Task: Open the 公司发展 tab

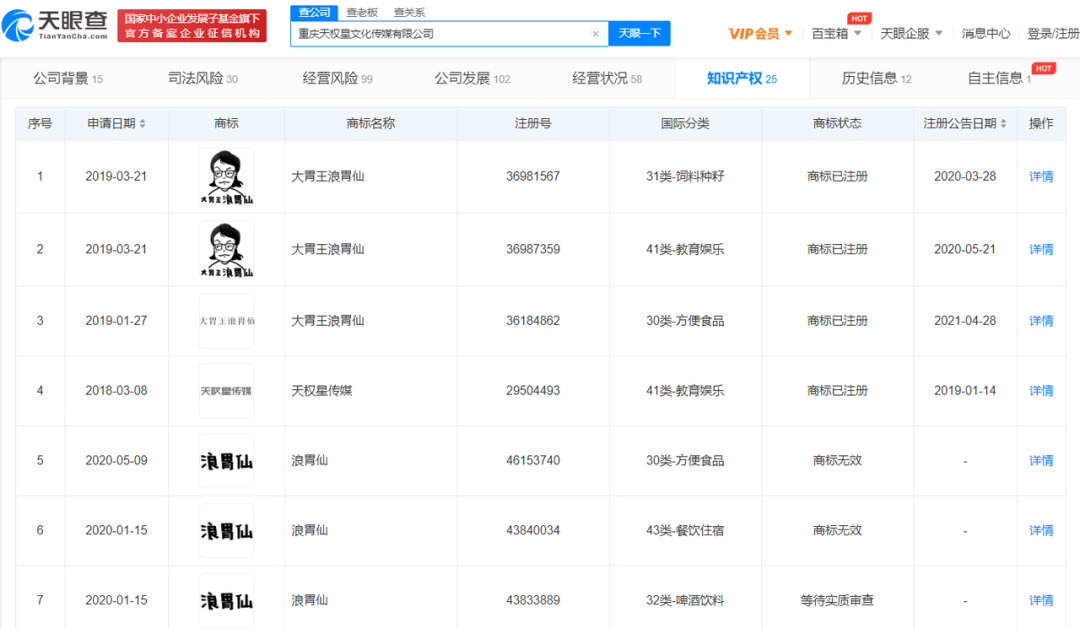Action: [472, 79]
